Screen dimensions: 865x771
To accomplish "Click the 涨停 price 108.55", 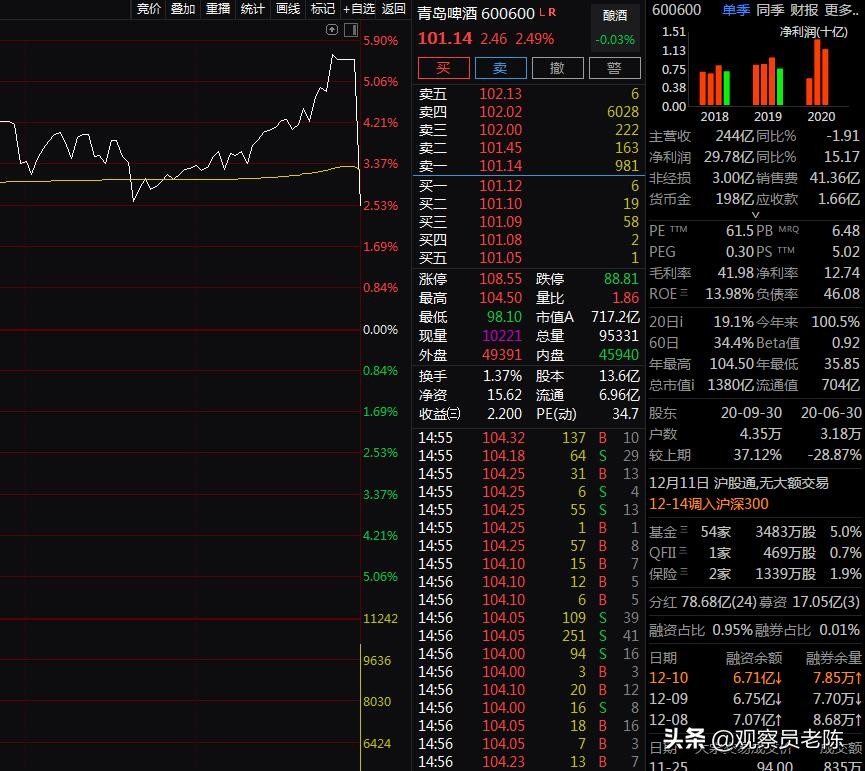I will tap(500, 279).
